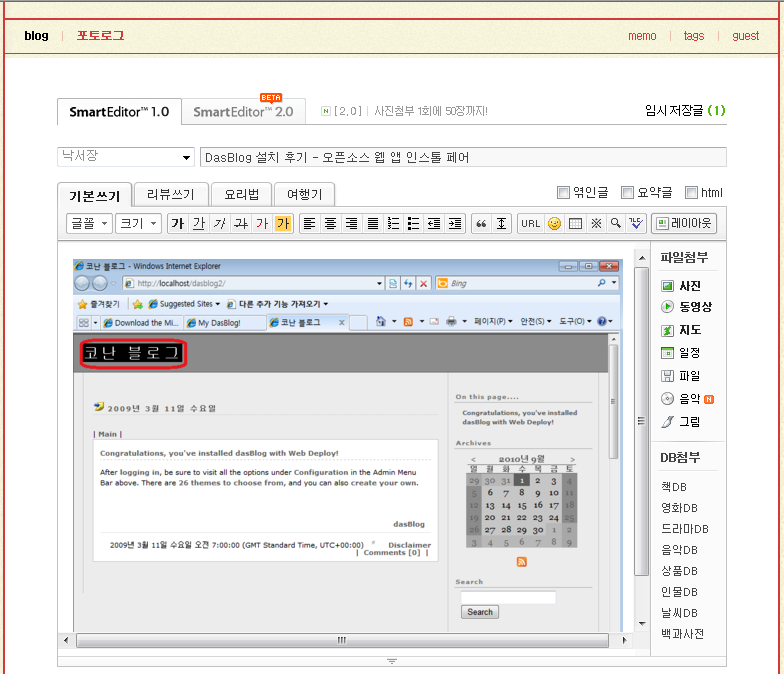Align text to the left

[x=310, y=224]
